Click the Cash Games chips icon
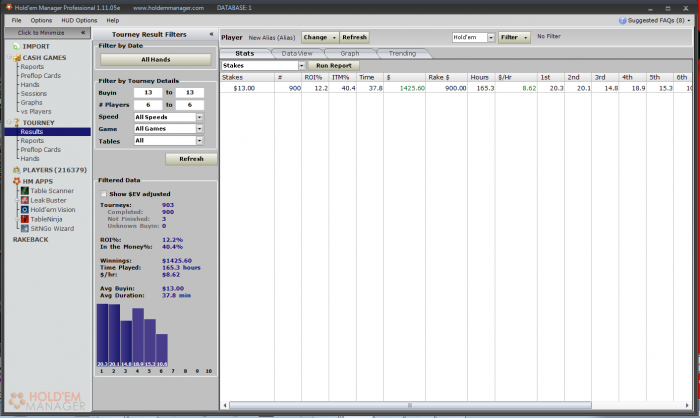The height and width of the screenshot is (418, 700). pyautogui.click(x=17, y=58)
